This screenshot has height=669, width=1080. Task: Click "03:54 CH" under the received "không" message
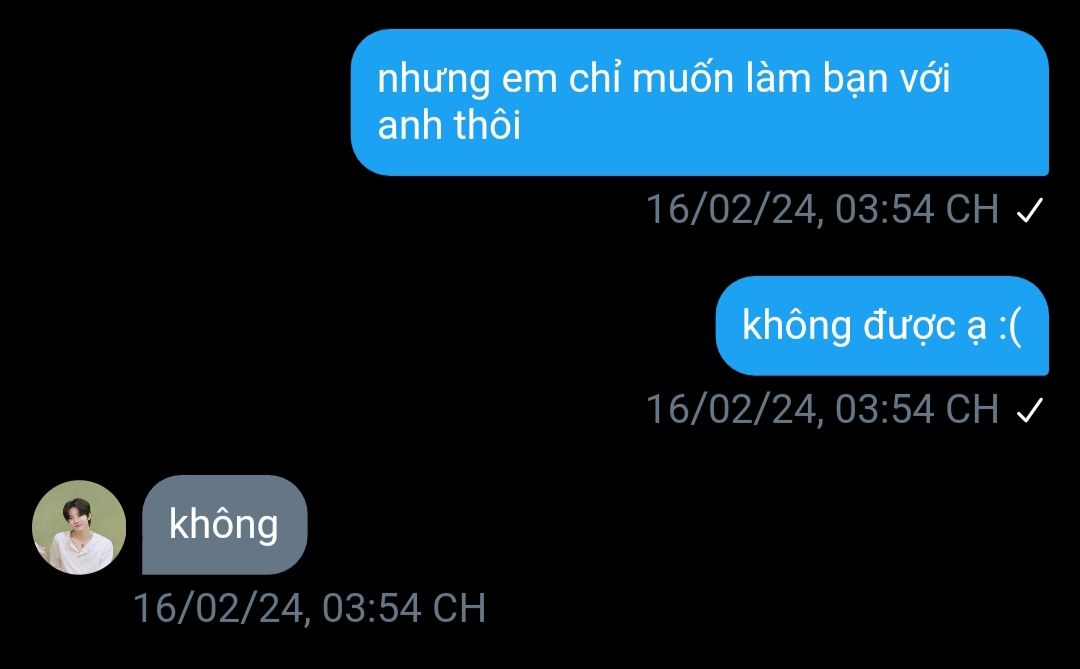404,608
